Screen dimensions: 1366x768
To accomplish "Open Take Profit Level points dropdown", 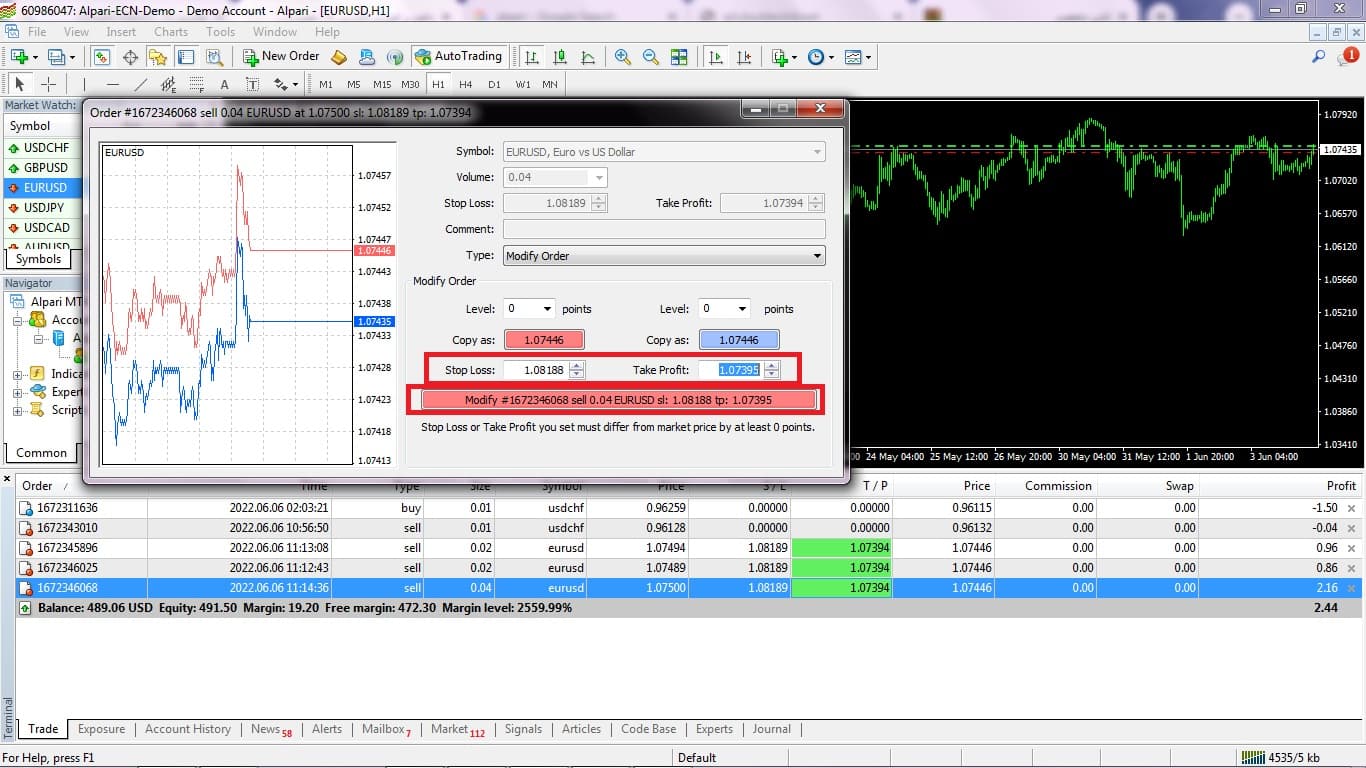I will 741,309.
